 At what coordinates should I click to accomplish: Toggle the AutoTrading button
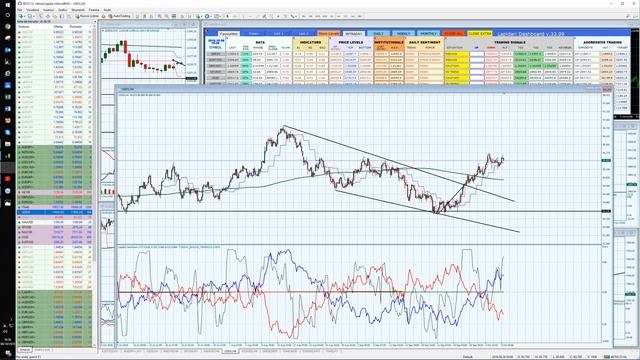tap(119, 16)
